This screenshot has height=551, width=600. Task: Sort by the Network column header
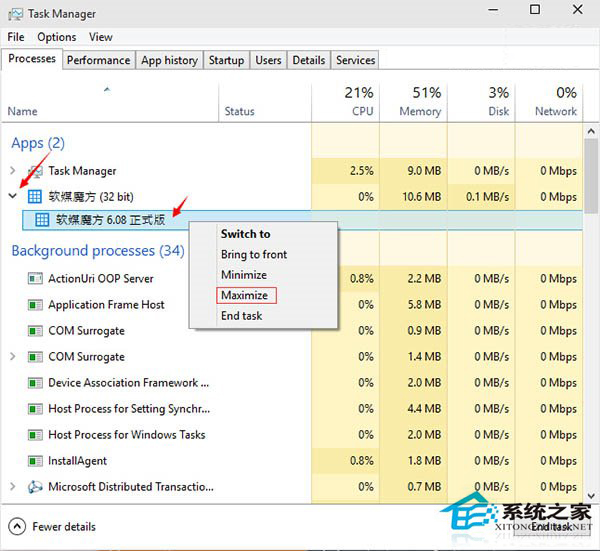click(x=549, y=103)
